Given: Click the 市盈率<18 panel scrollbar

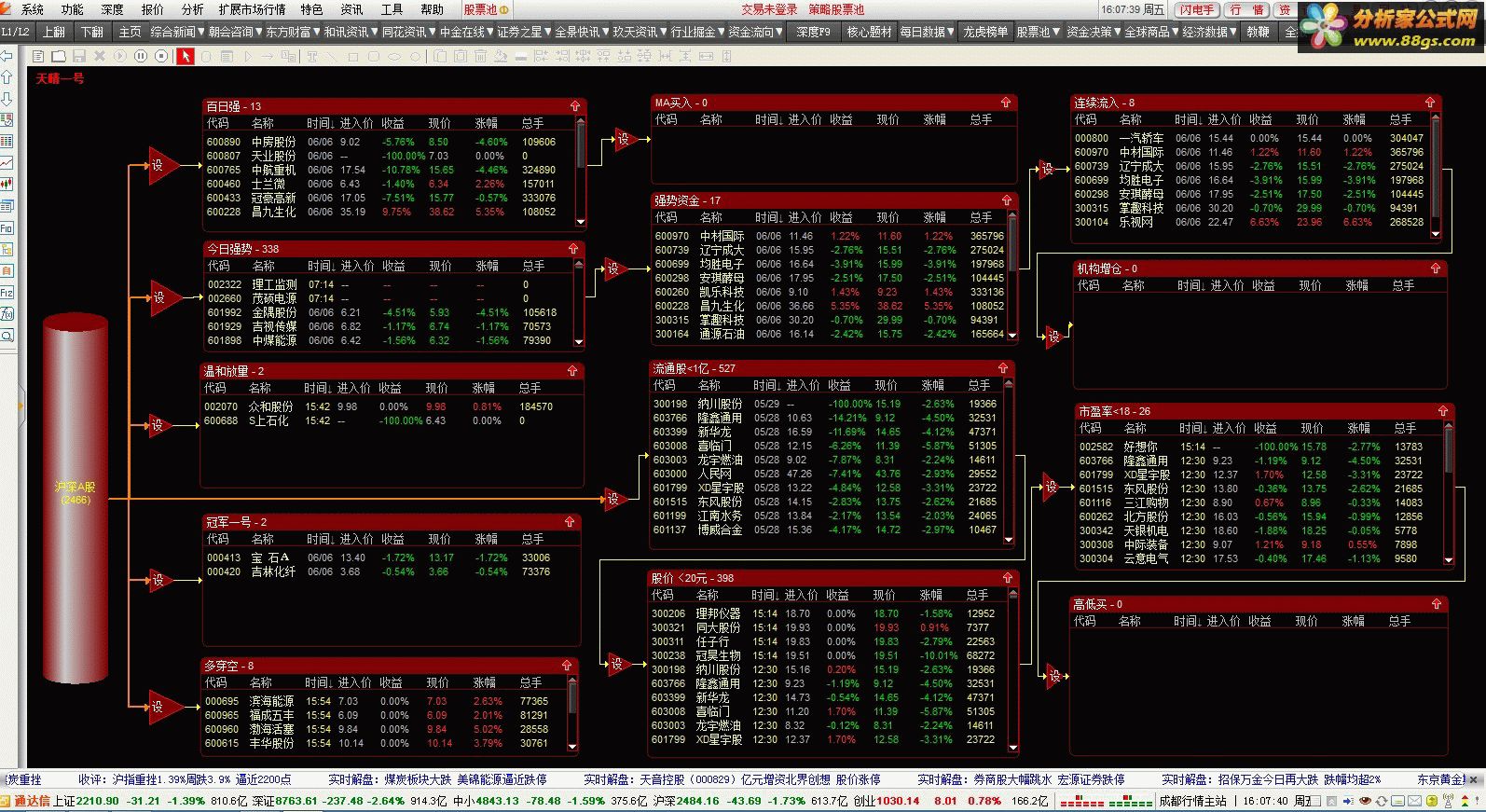Looking at the screenshot, I should (x=1448, y=493).
